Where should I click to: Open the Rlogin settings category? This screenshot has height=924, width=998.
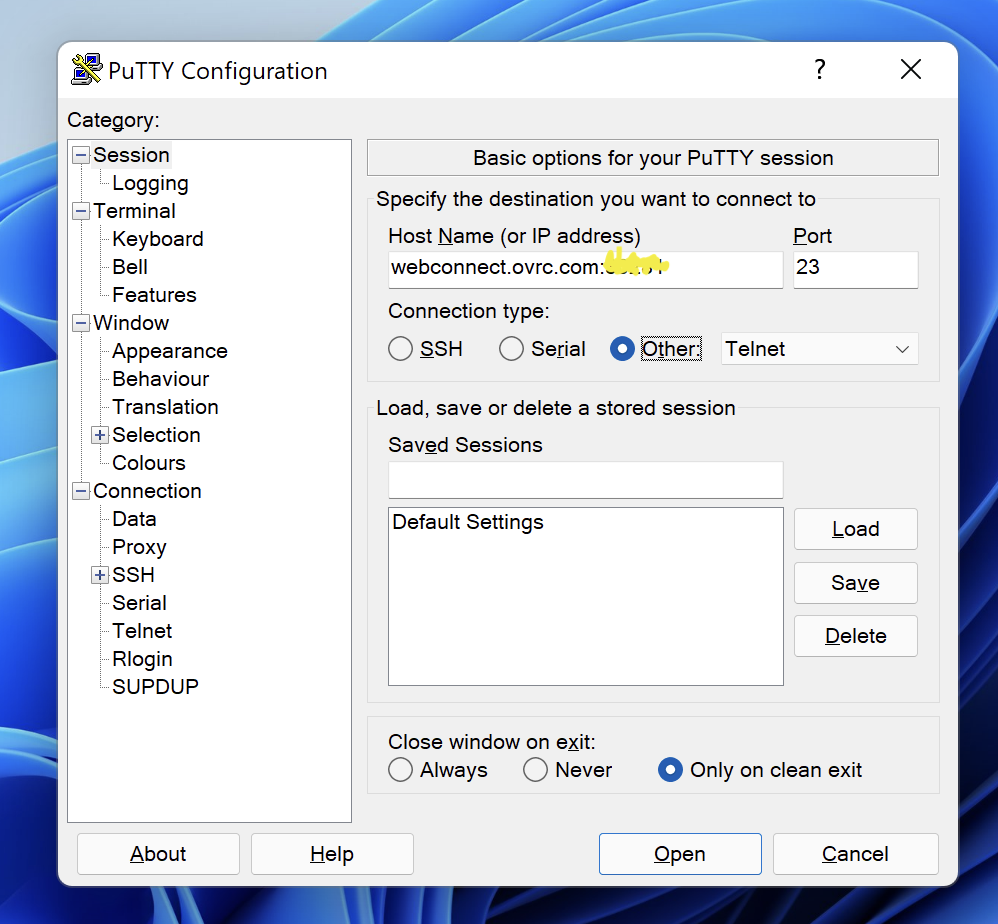[x=143, y=659]
